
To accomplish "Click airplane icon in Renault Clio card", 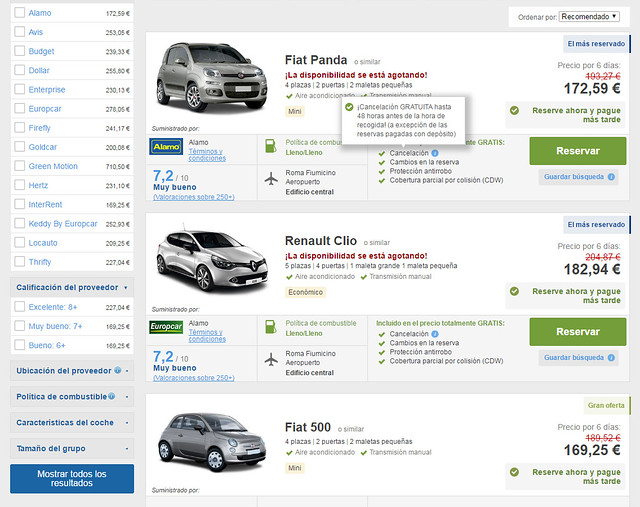I will (271, 360).
